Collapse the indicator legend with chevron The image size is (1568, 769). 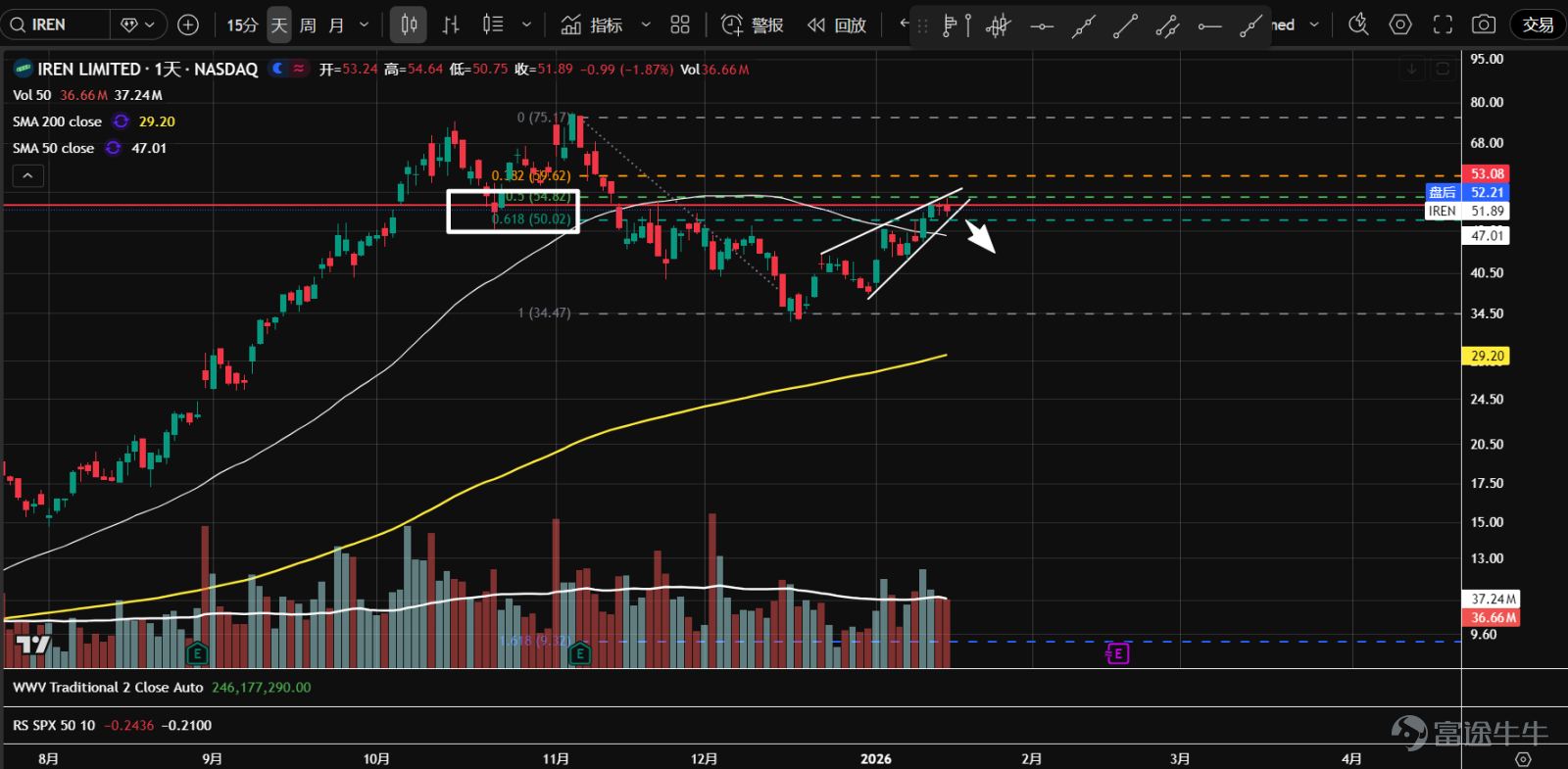pos(27,175)
